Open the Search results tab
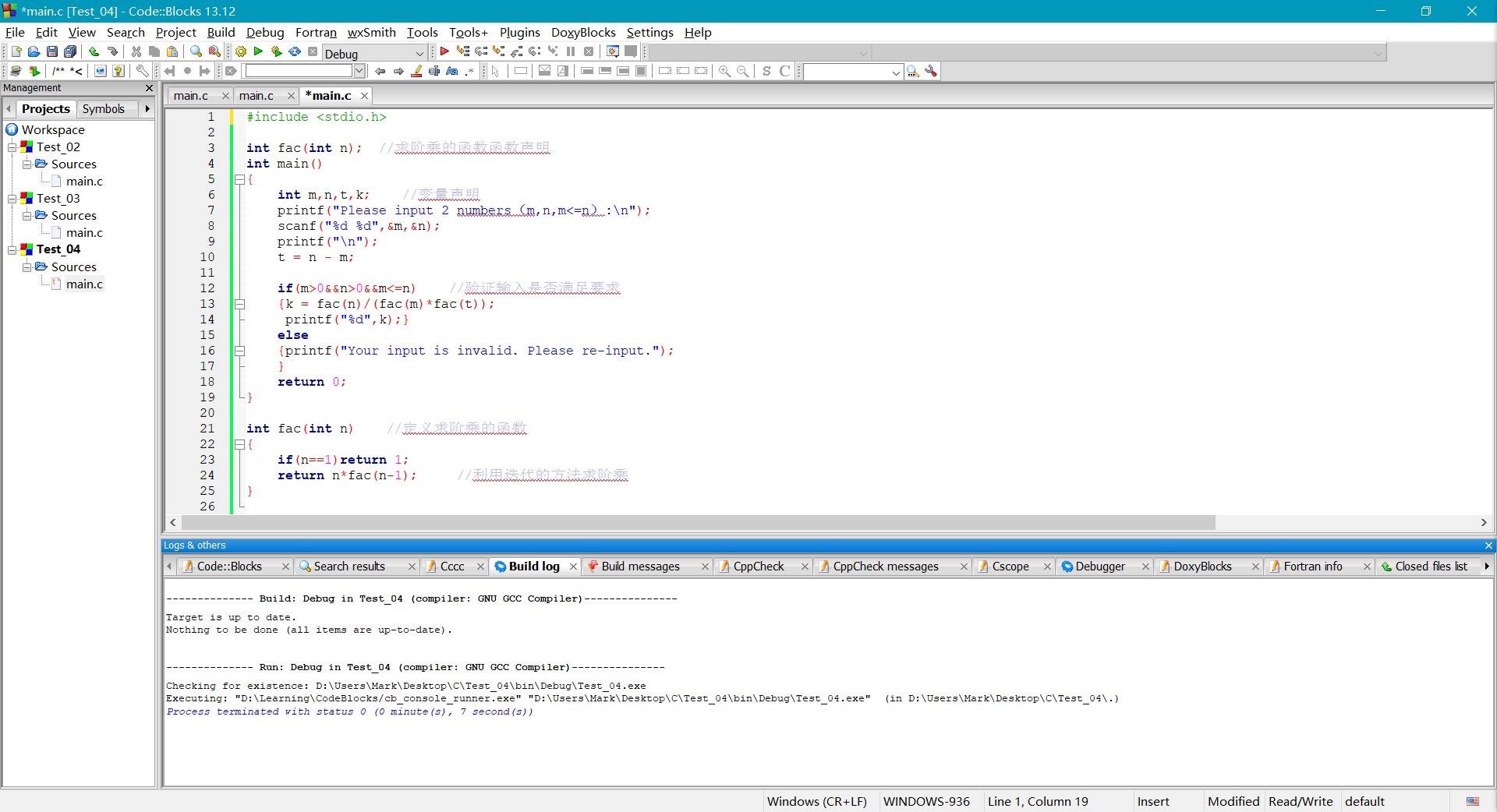 [349, 567]
